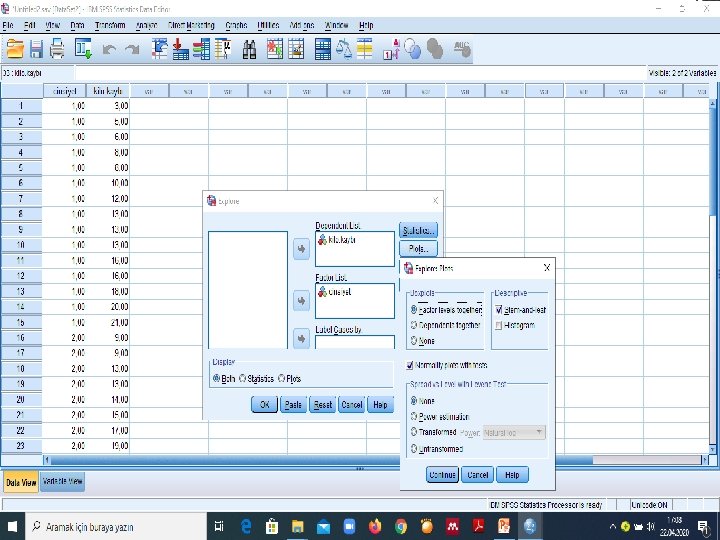Screen dimensions: 720x540
Task: Open File Explorer from taskbar
Action: (298, 526)
